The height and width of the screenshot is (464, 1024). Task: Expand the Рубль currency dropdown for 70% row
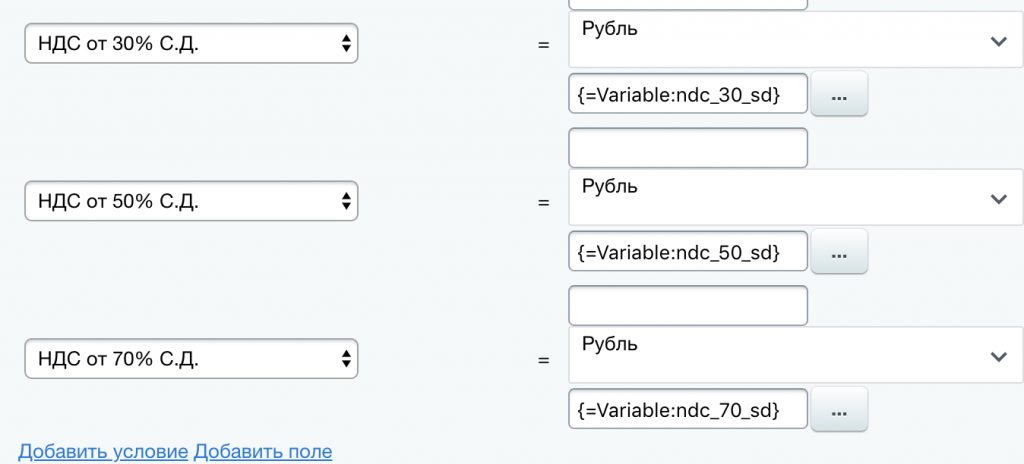[x=794, y=355]
